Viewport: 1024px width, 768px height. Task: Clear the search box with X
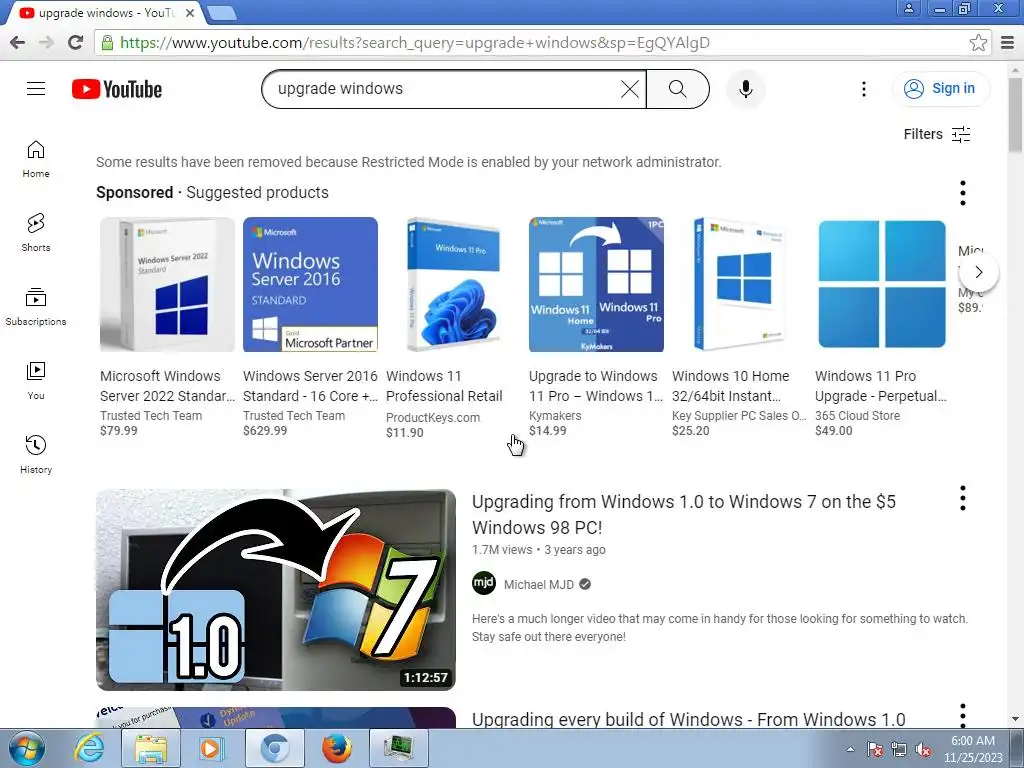[x=630, y=89]
